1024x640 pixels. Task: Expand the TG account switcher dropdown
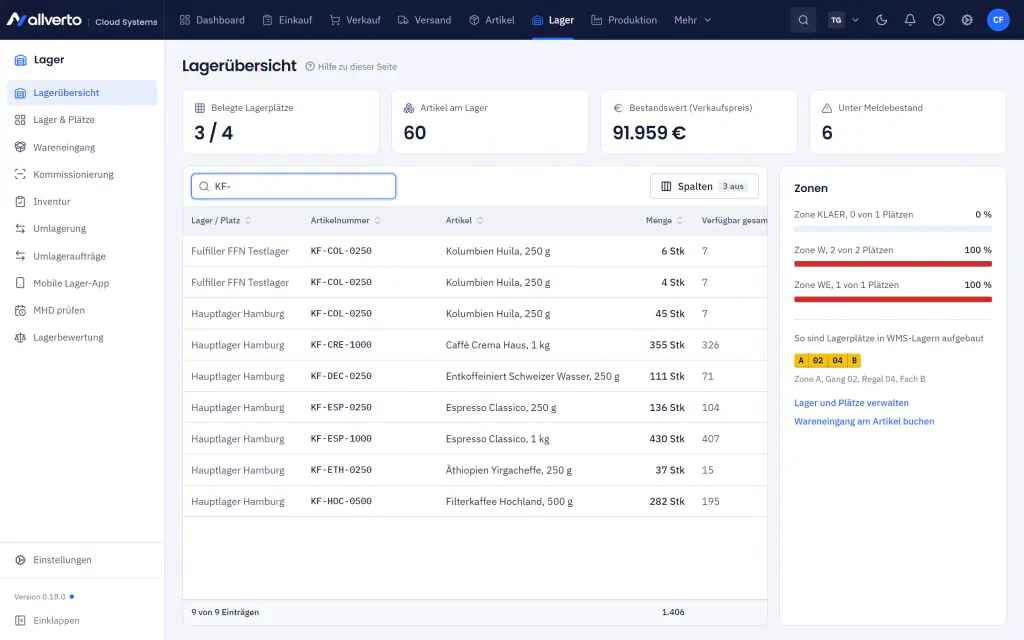tap(843, 20)
